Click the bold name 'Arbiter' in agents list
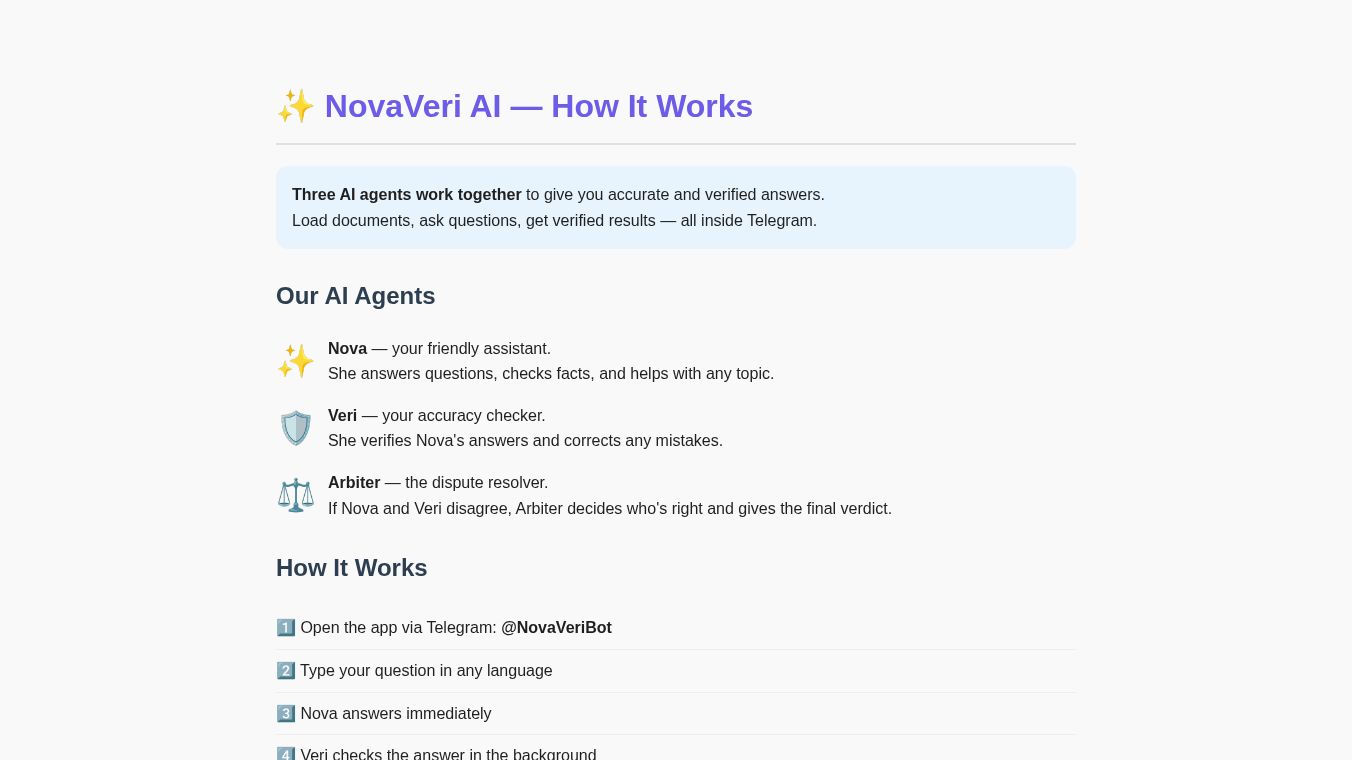1352x760 pixels. (354, 483)
